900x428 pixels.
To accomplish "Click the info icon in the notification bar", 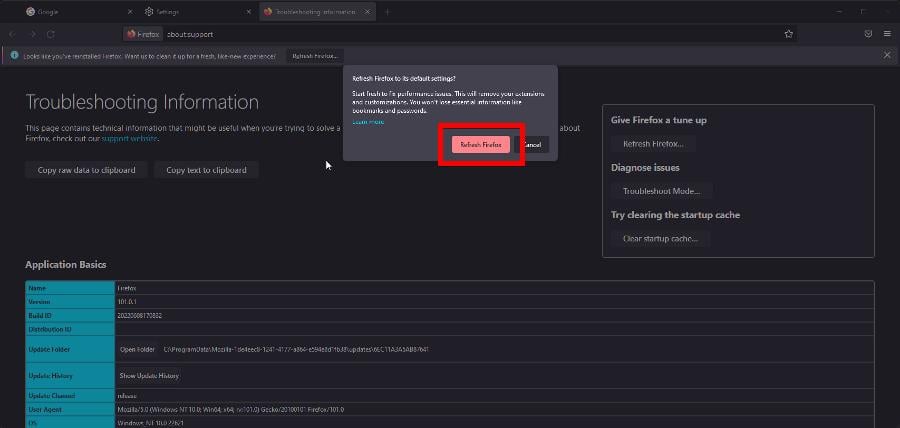I will click(14, 56).
